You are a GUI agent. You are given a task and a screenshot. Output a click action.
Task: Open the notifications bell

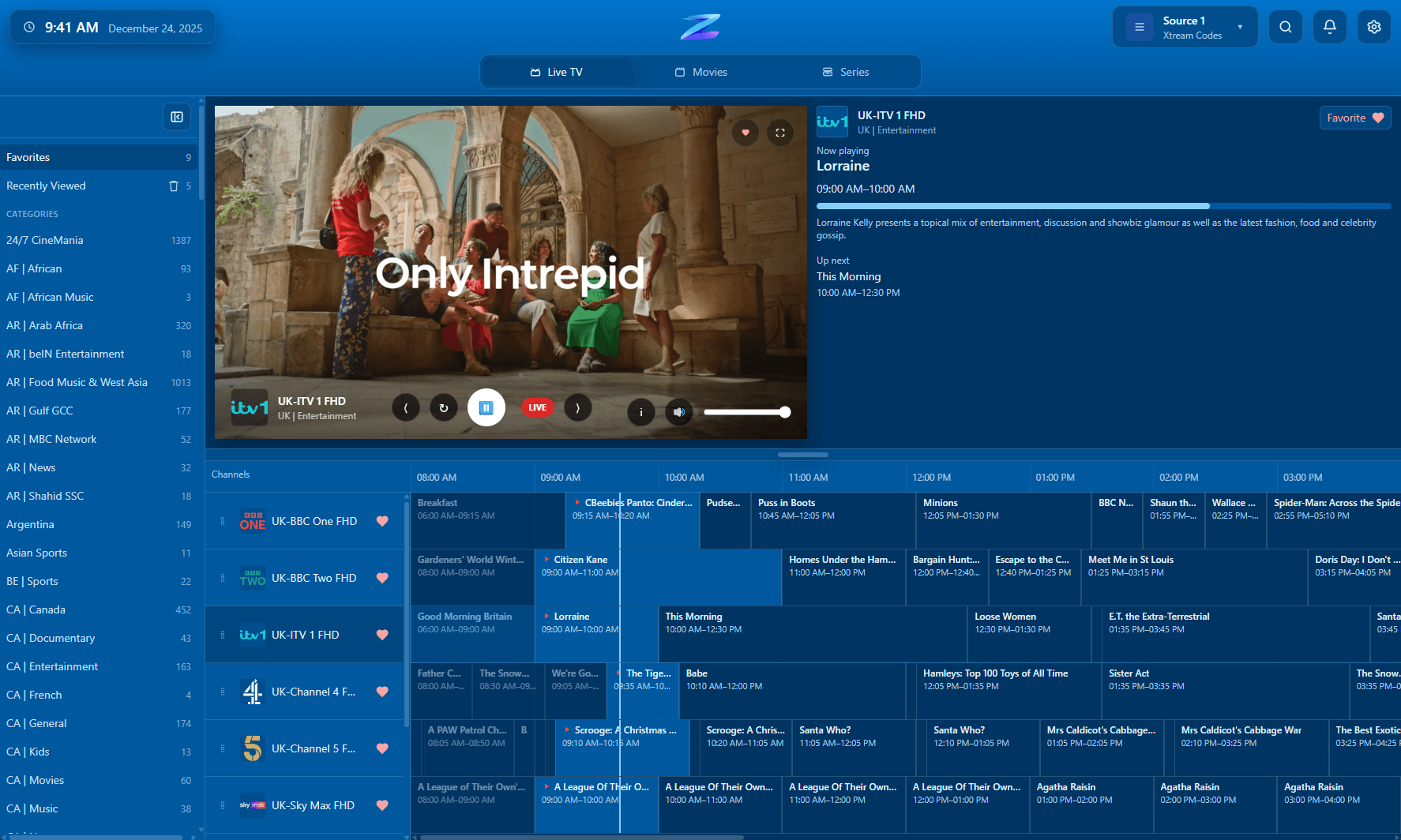[x=1329, y=26]
